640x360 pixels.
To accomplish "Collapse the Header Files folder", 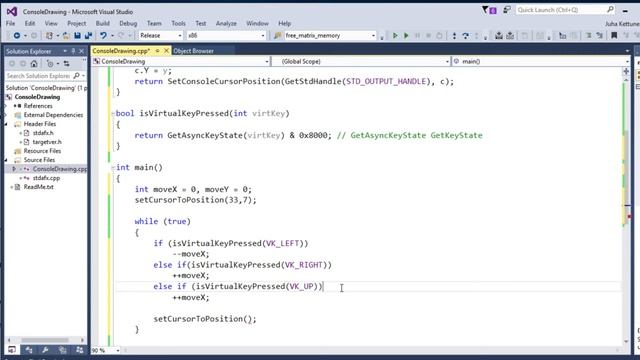I will (x=6, y=124).
